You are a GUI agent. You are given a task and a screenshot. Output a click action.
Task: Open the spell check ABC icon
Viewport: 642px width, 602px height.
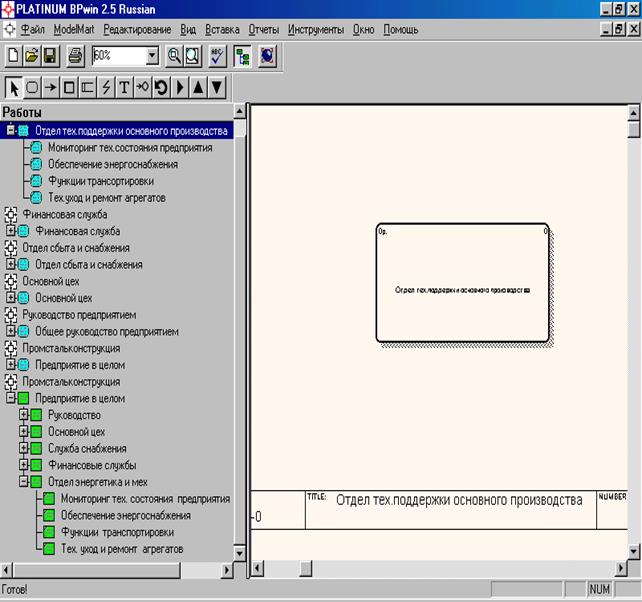point(217,57)
